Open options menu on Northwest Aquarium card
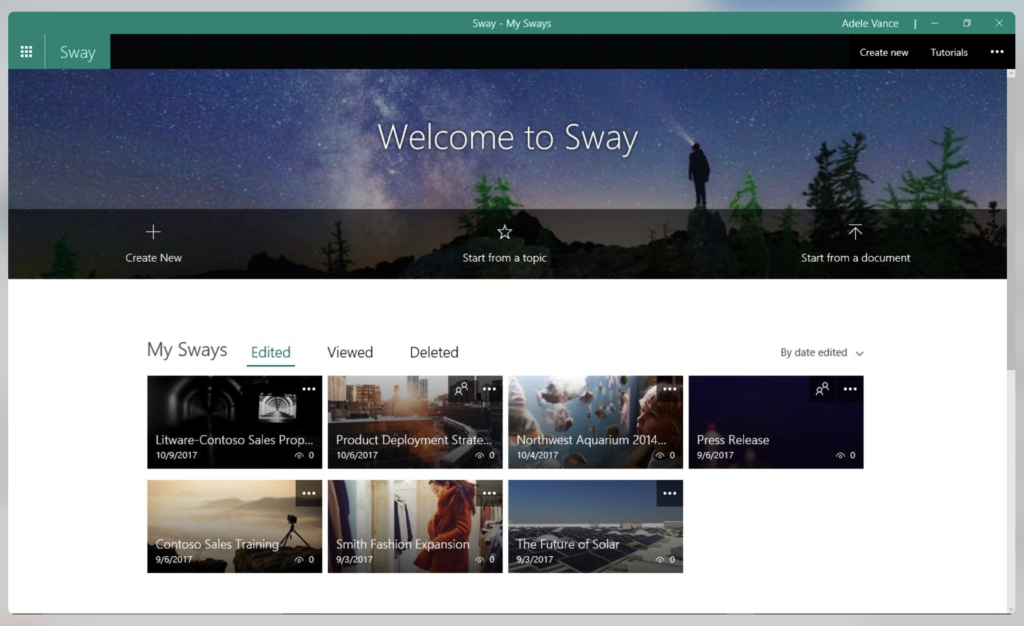 coord(669,389)
